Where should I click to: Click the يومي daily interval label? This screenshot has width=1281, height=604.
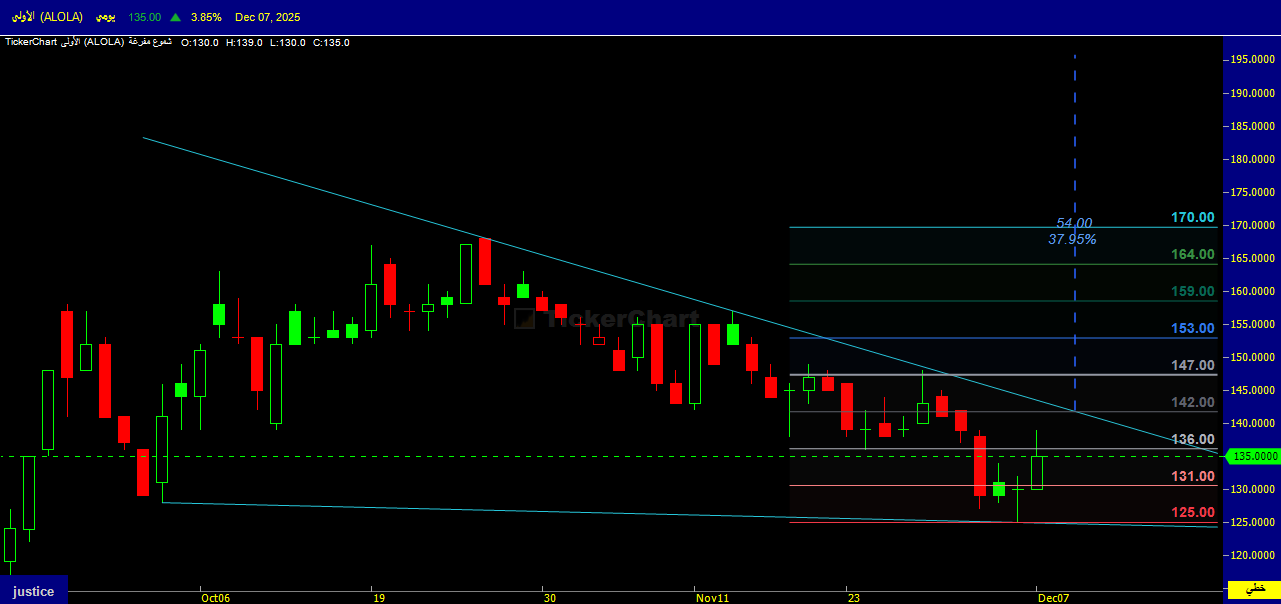[103, 18]
